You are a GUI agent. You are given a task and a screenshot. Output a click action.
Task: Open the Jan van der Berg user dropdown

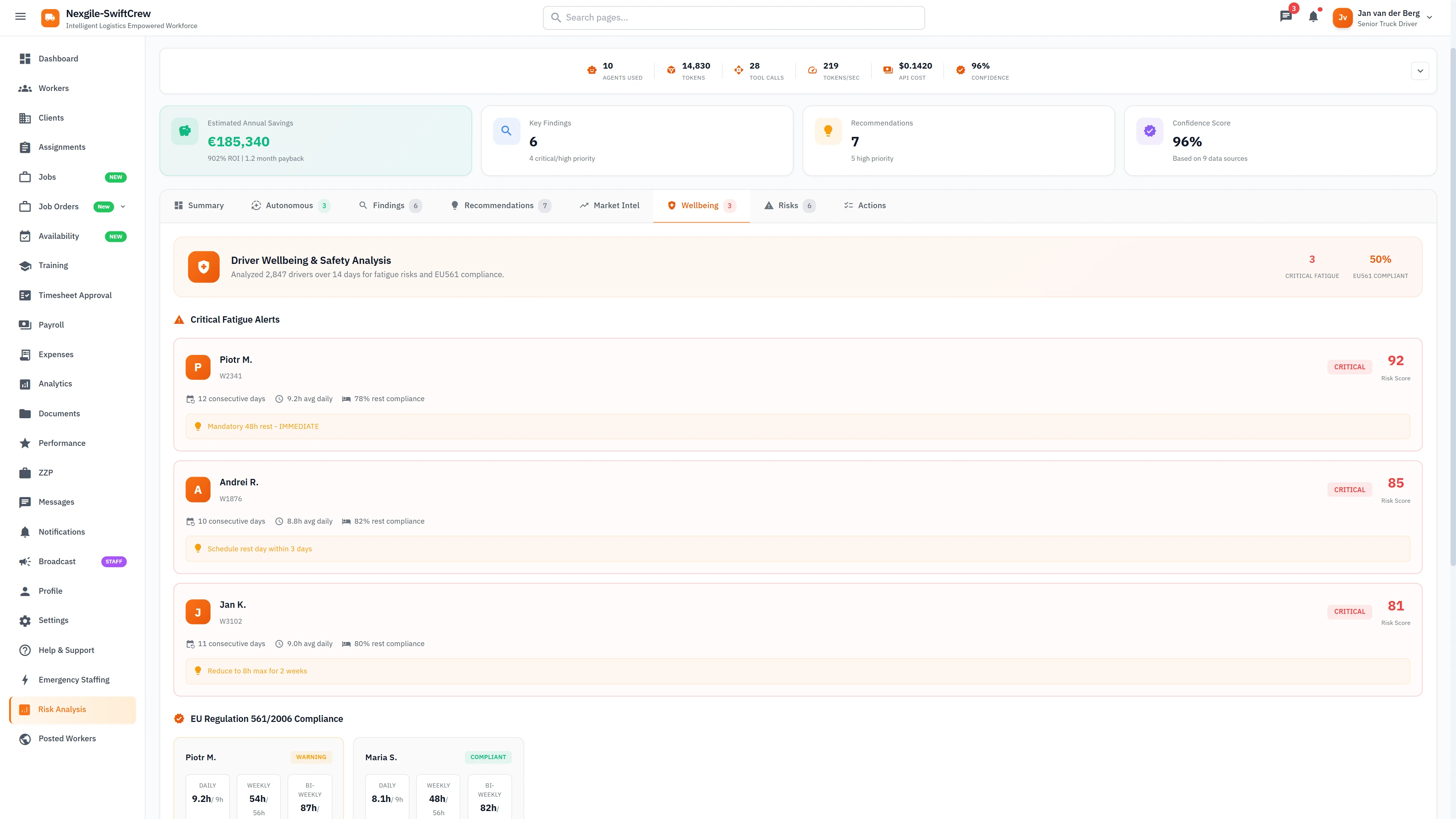coord(1429,17)
